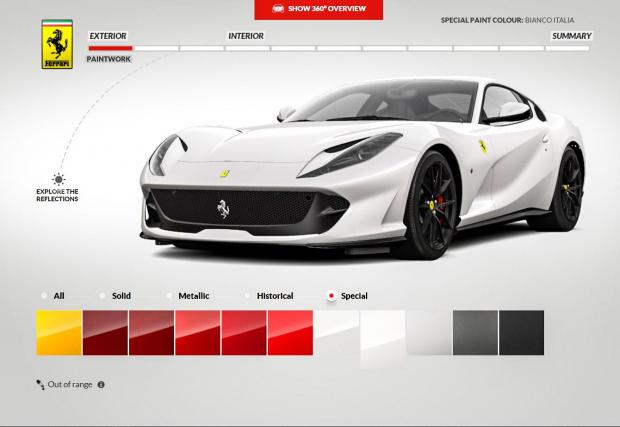Select the Solid paint filter
The height and width of the screenshot is (427, 620).
pyautogui.click(x=103, y=296)
